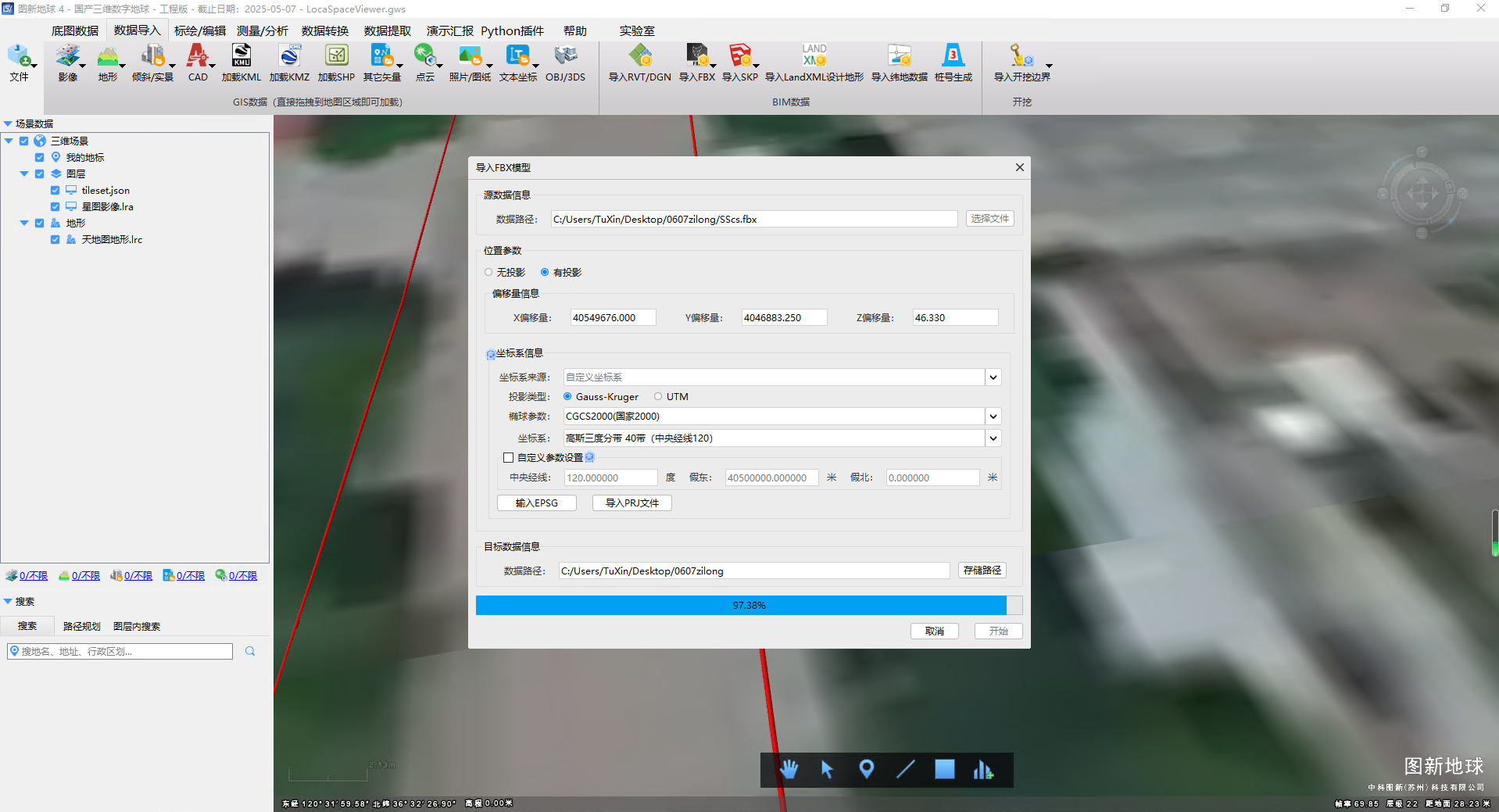Screen dimensions: 1499x812
Task: Select the 加载SHP tool
Action: [337, 63]
